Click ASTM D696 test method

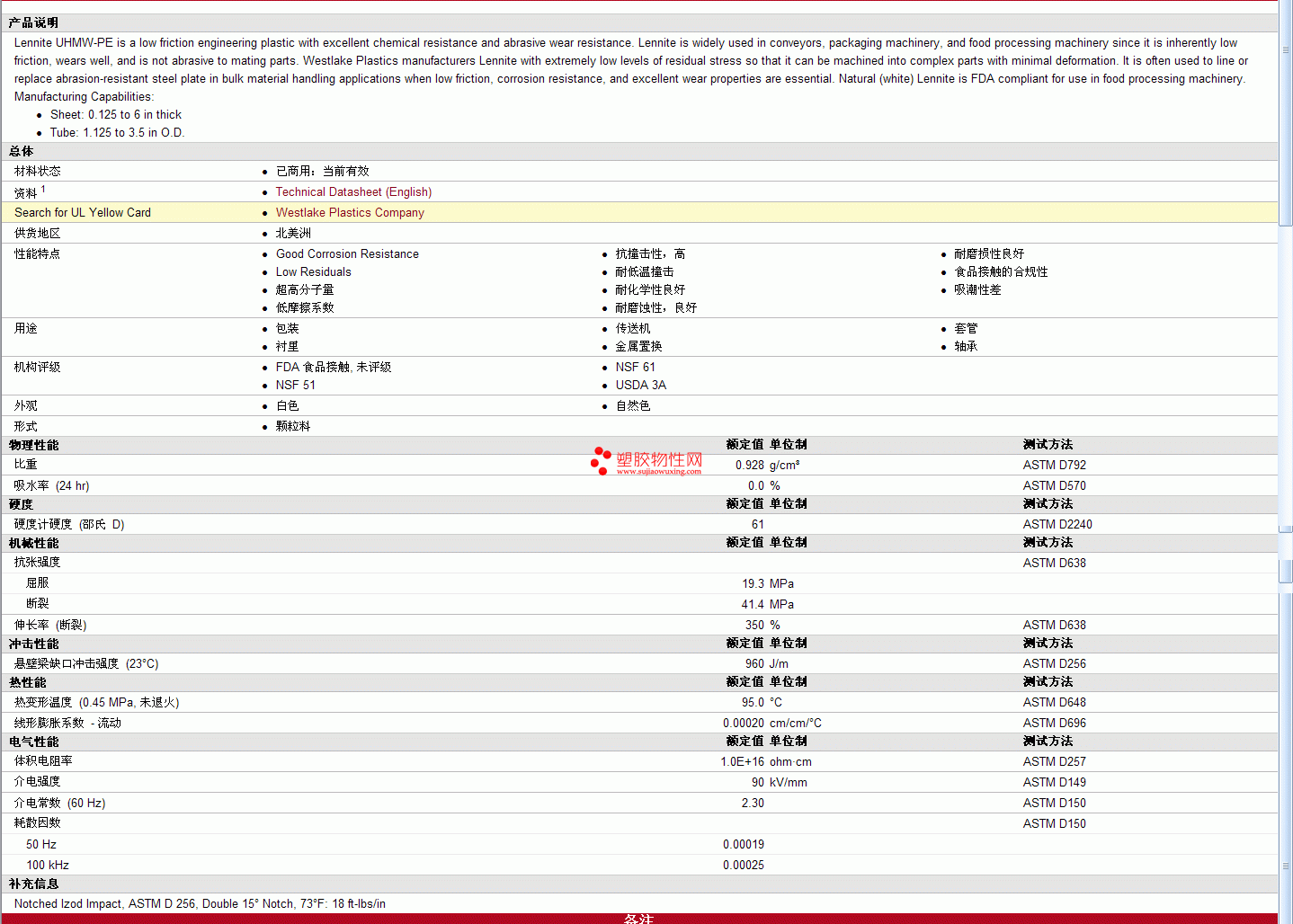(1055, 723)
